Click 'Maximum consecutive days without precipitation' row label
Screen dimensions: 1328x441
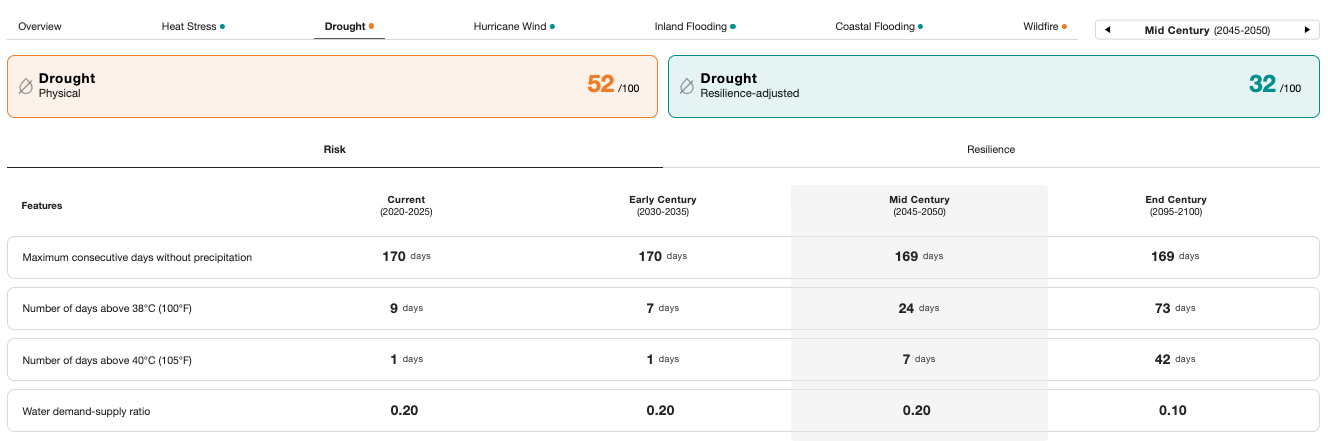(x=137, y=257)
